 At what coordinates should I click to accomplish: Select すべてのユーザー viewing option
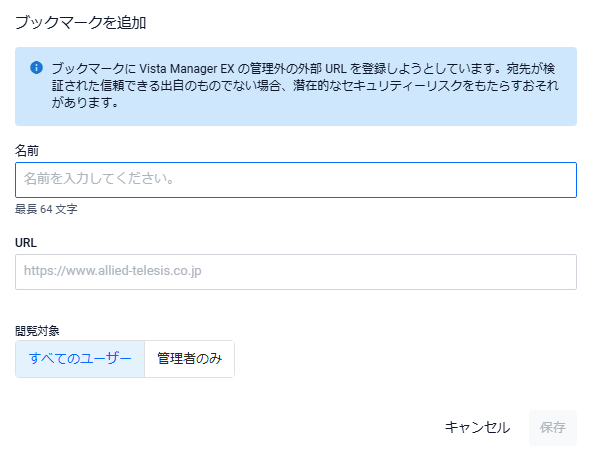(x=80, y=359)
